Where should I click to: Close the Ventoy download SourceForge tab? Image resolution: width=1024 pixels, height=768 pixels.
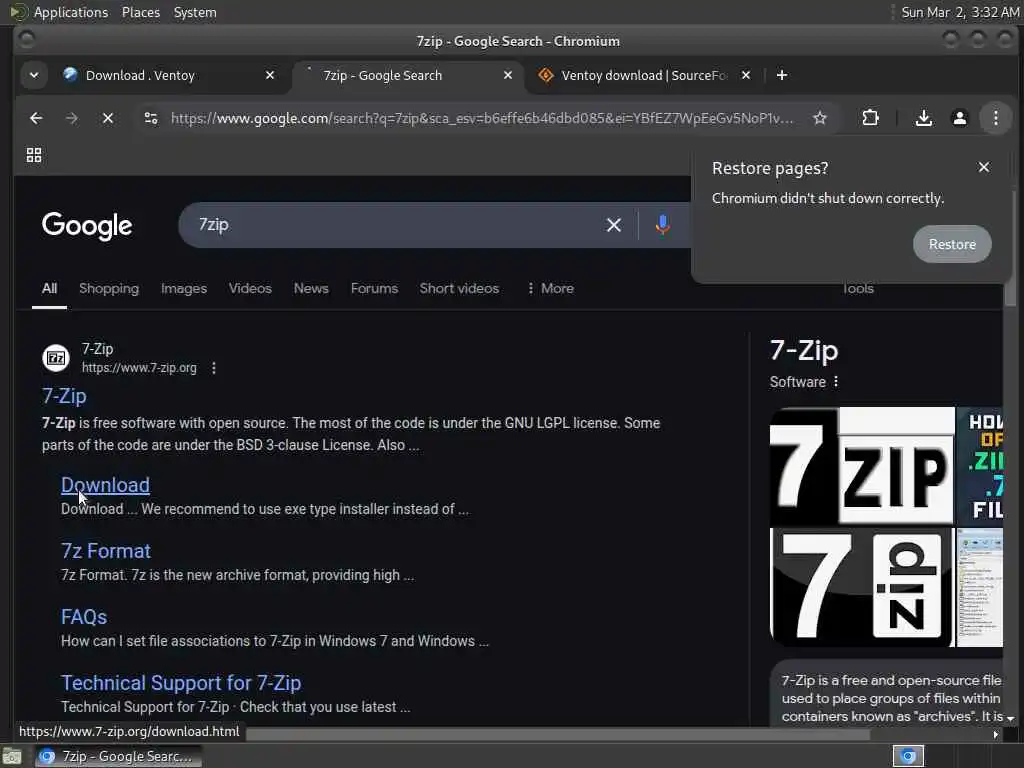[x=746, y=75]
